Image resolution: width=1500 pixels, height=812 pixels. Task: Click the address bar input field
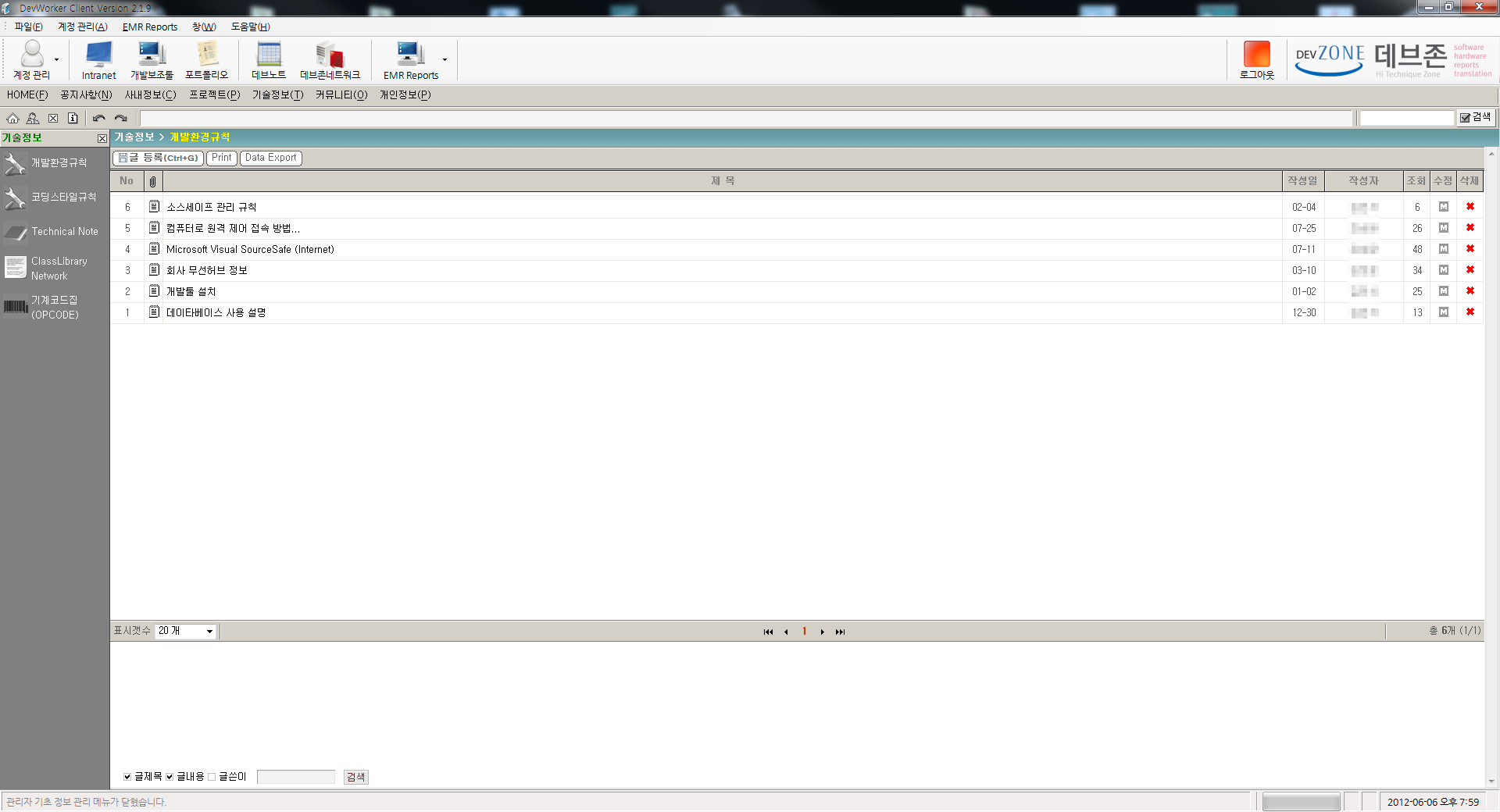coord(746,118)
